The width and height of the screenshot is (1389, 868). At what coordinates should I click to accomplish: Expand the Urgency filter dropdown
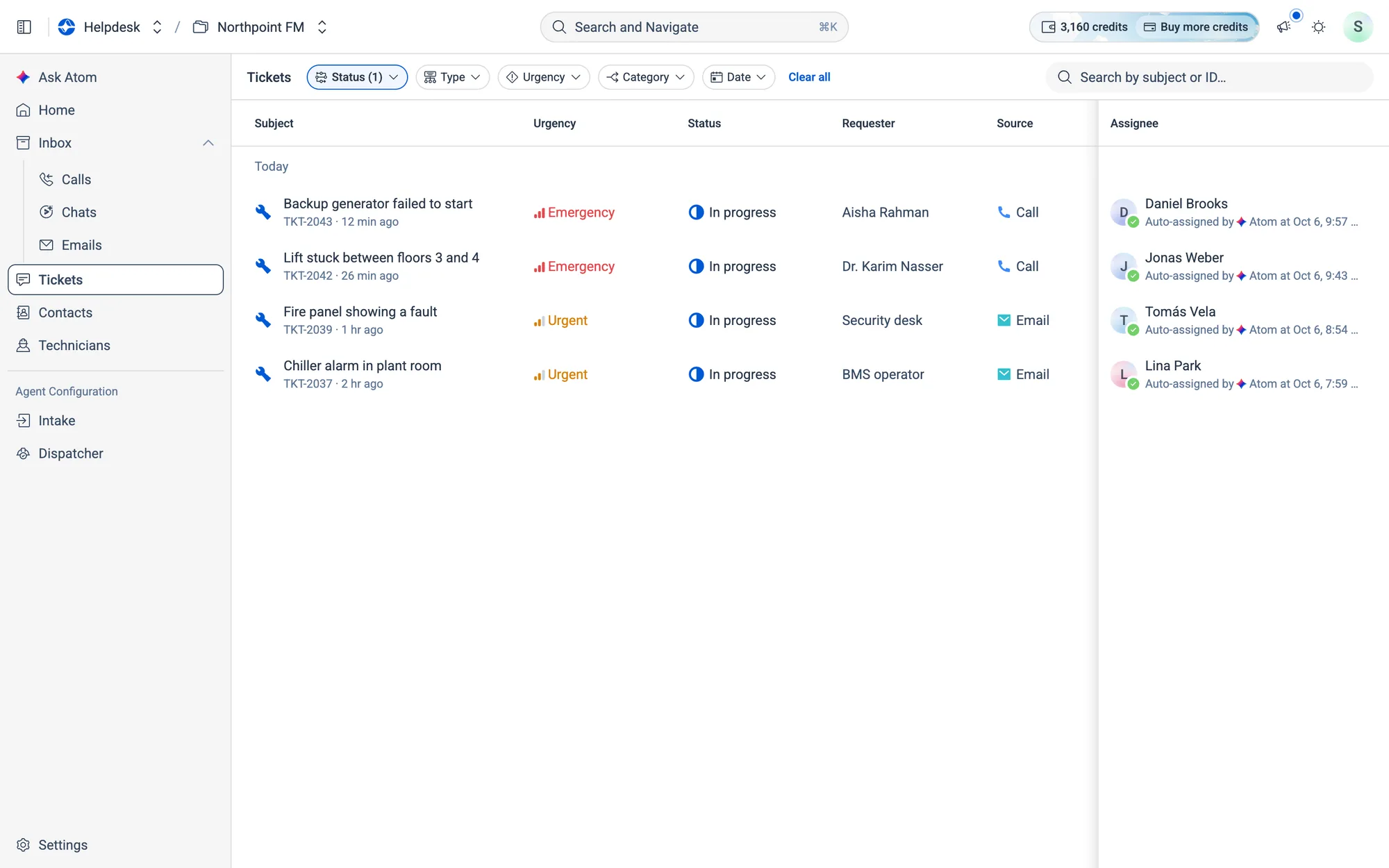[x=543, y=77]
